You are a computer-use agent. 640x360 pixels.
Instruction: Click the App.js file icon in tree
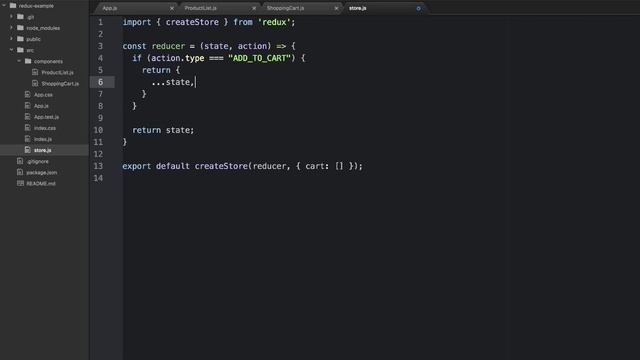(x=28, y=105)
